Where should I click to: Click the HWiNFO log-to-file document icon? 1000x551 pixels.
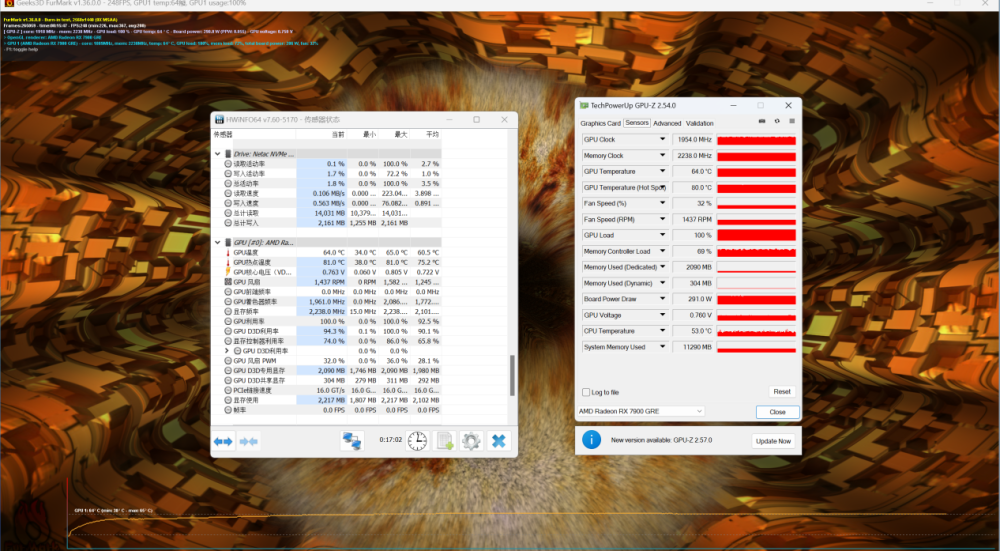click(445, 441)
